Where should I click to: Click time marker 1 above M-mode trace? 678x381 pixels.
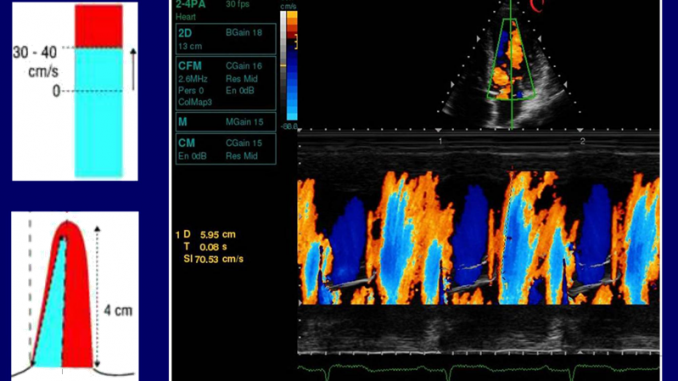click(440, 141)
